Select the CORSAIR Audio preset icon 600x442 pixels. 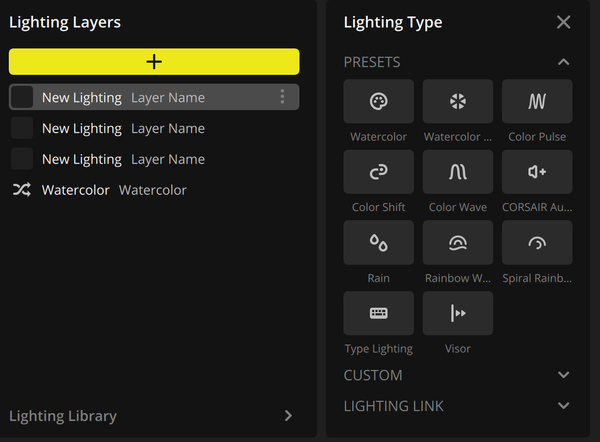[537, 172]
